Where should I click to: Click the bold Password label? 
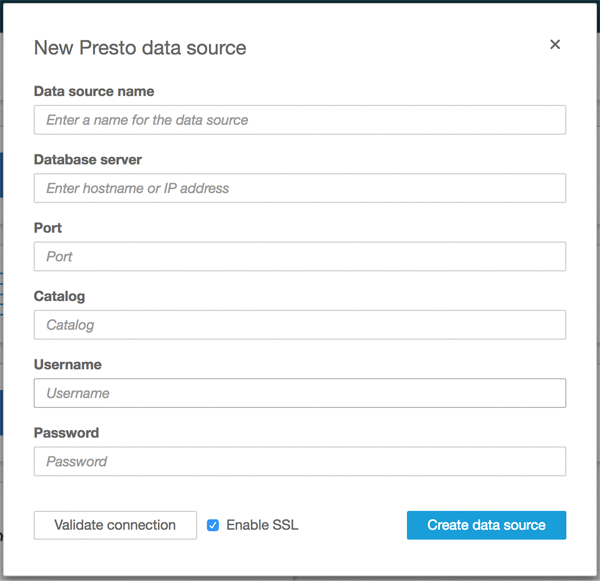pos(67,433)
